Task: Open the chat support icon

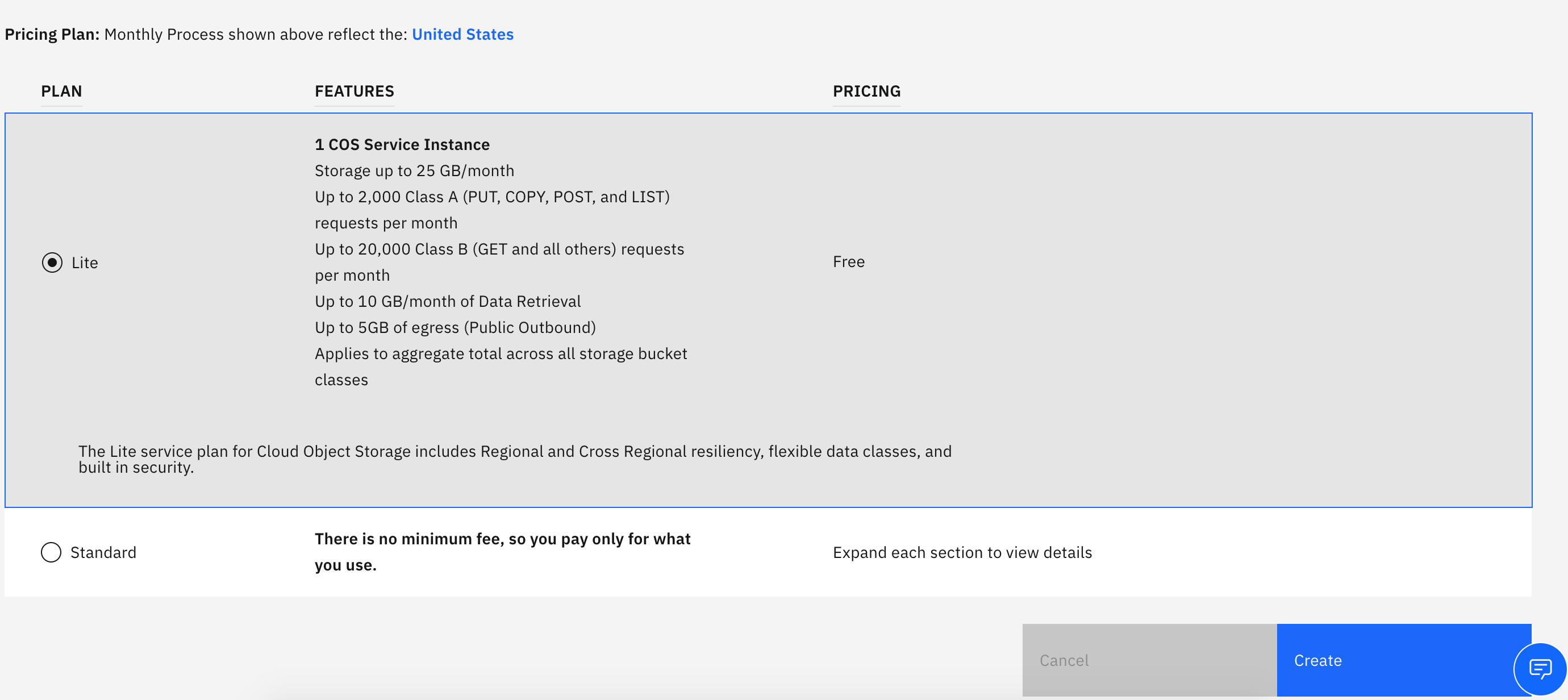Action: coord(1540,669)
